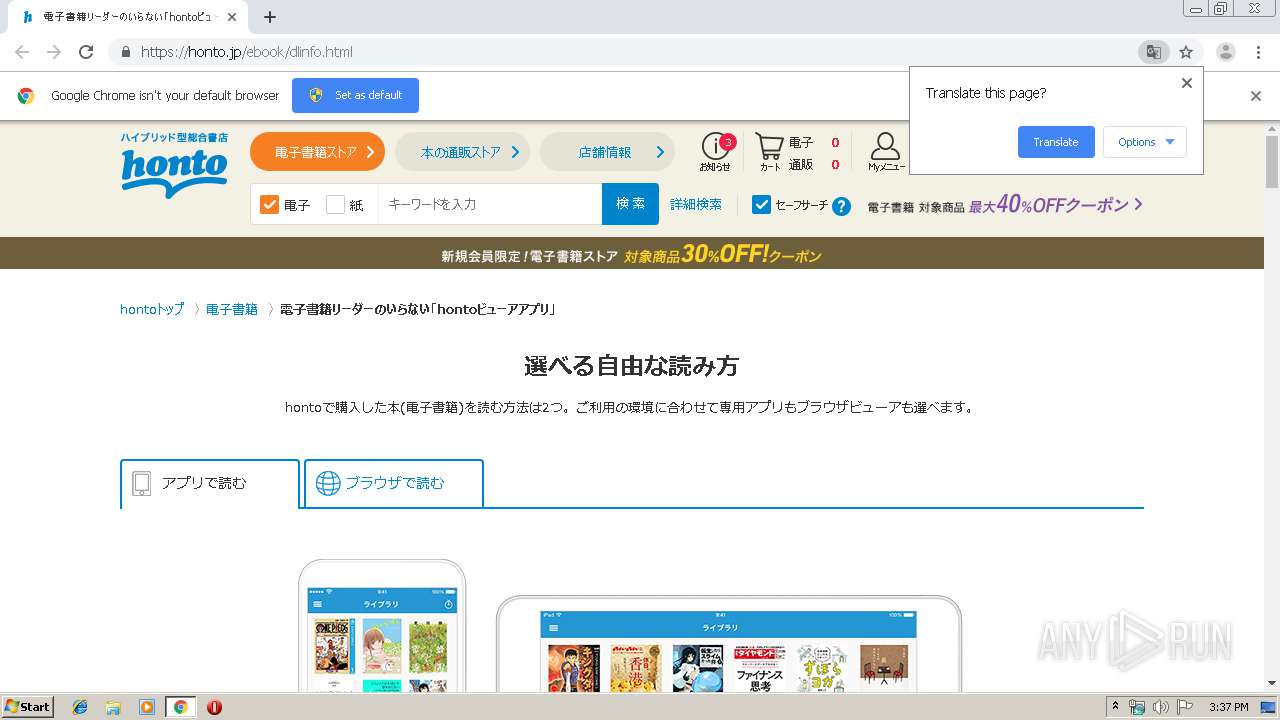Open File Explorer folder from taskbar

113,707
